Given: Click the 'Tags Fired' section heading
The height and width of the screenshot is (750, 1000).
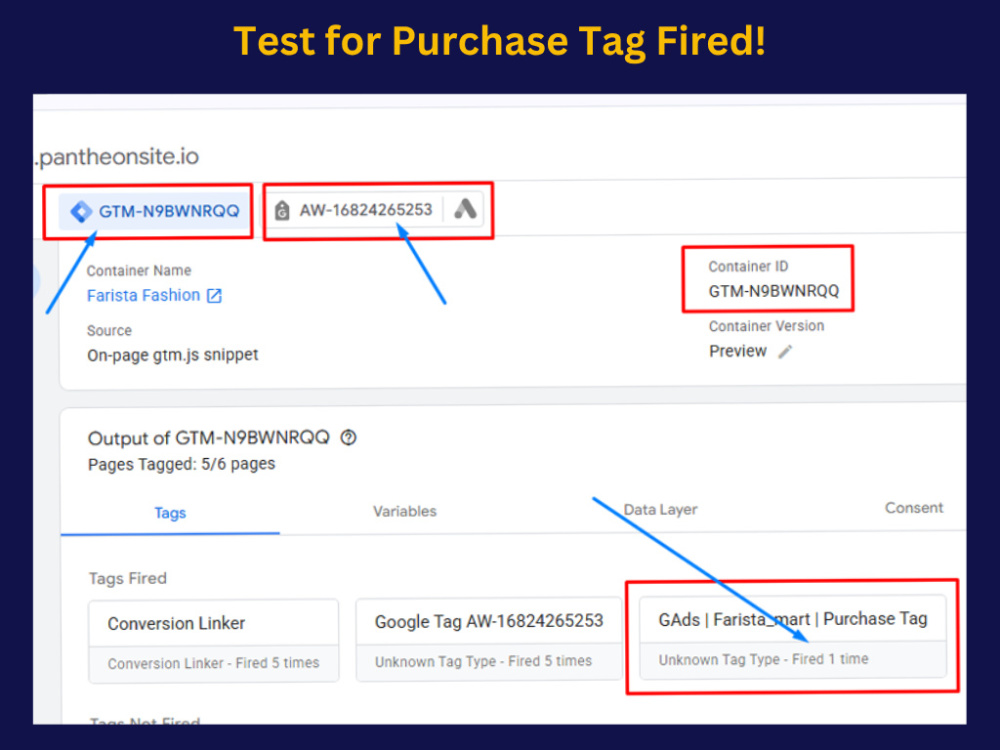Looking at the screenshot, I should (128, 578).
